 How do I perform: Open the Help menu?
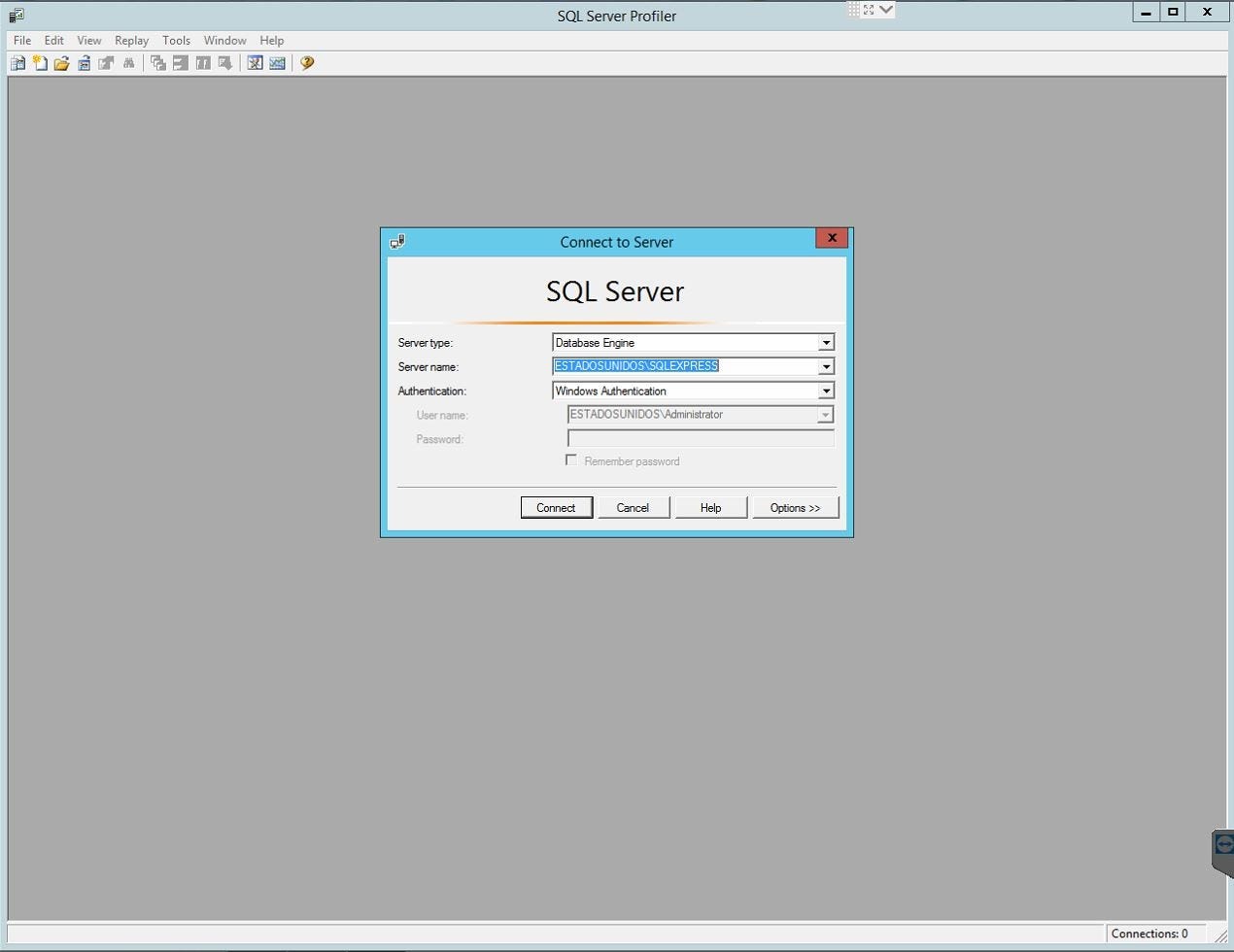272,41
